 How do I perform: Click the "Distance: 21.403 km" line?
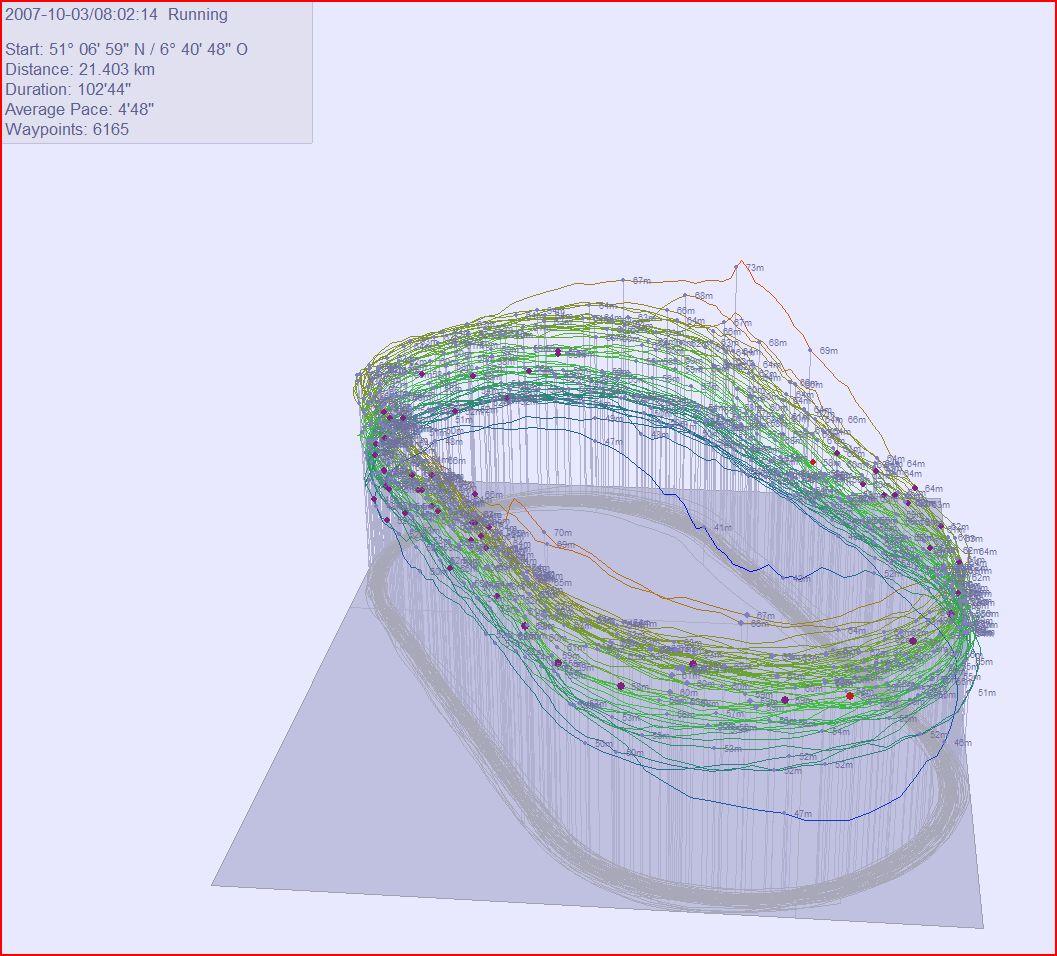click(x=80, y=69)
